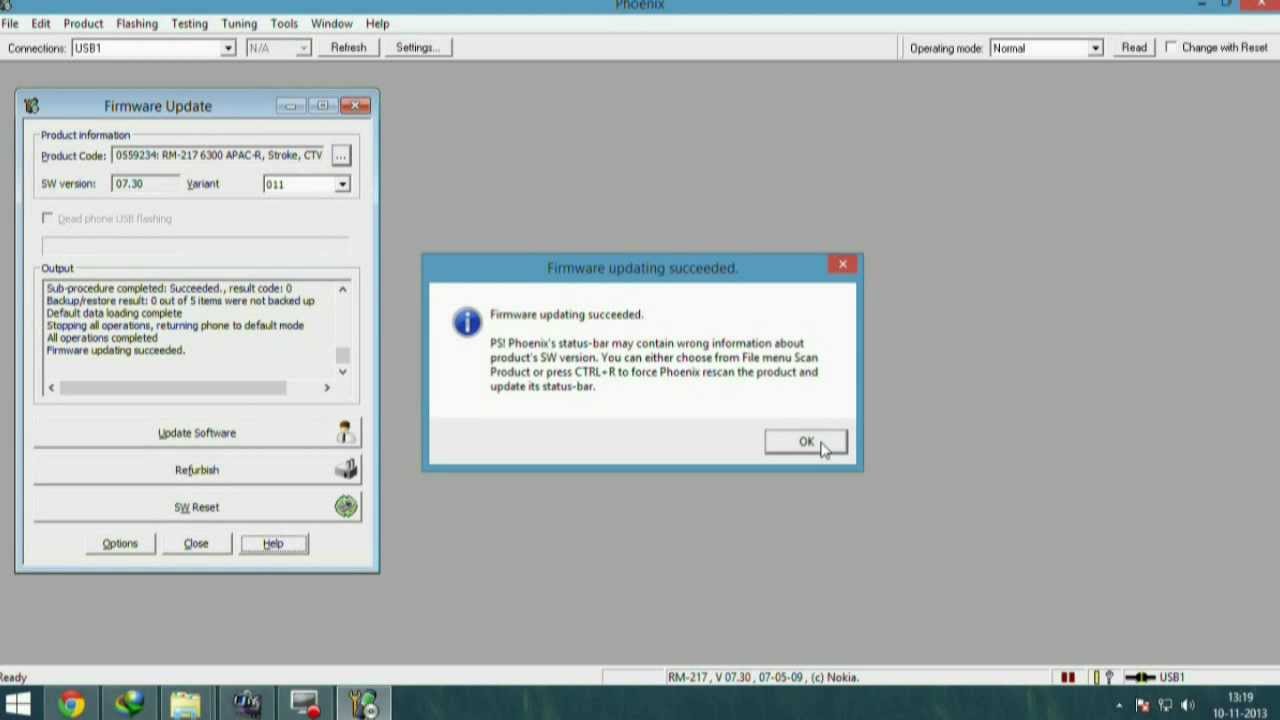
Task: Open the Tuning menu
Action: click(239, 23)
